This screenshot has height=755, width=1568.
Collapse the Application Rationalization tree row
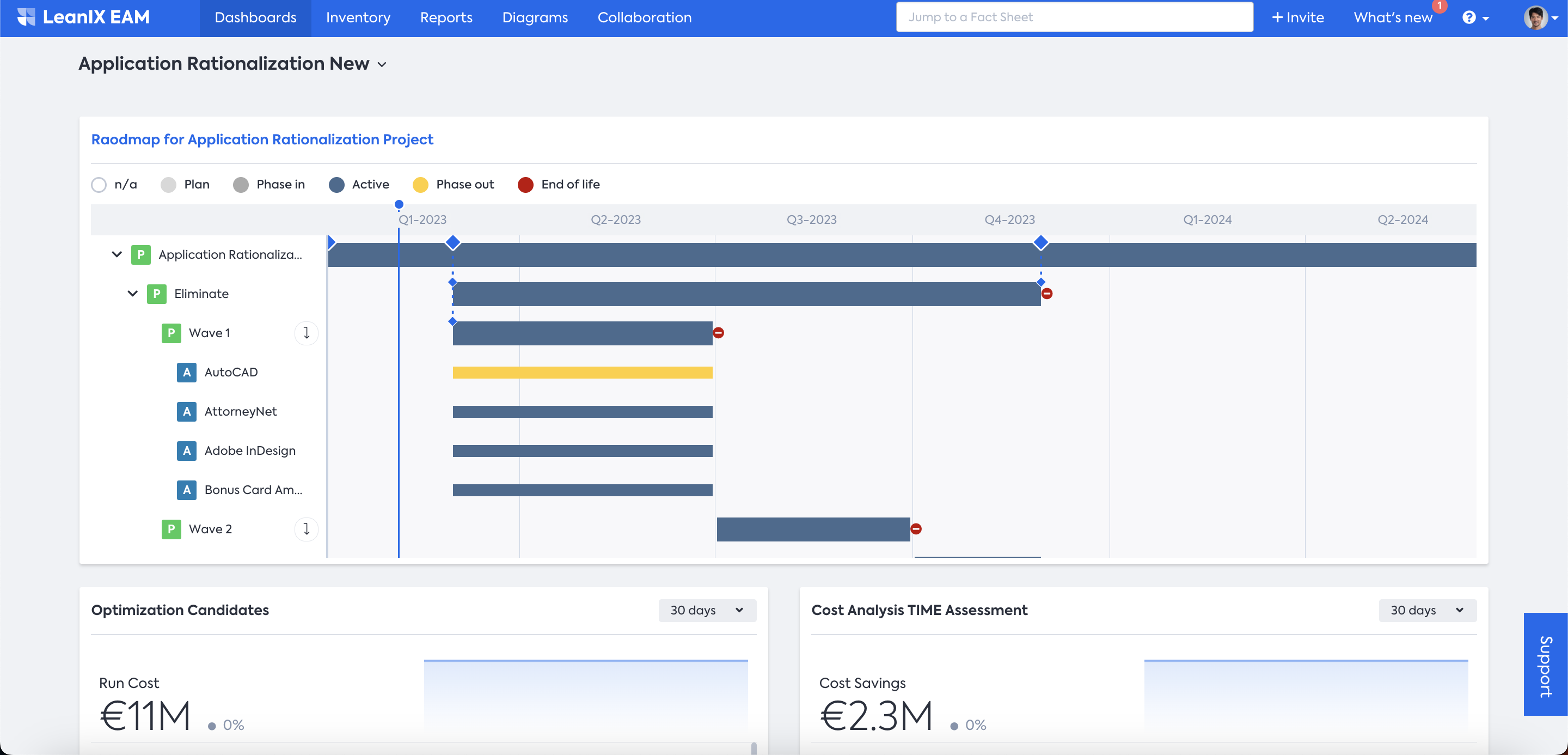coord(117,254)
